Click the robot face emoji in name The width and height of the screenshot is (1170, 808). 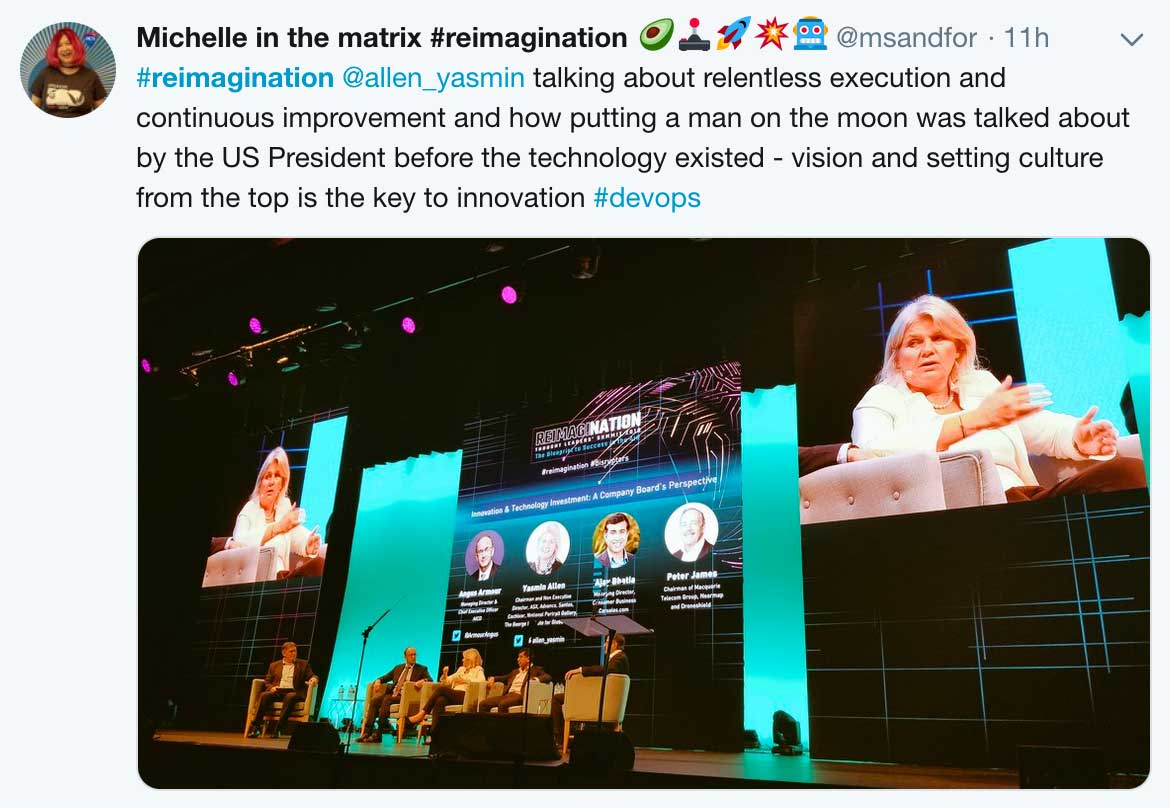[x=810, y=35]
